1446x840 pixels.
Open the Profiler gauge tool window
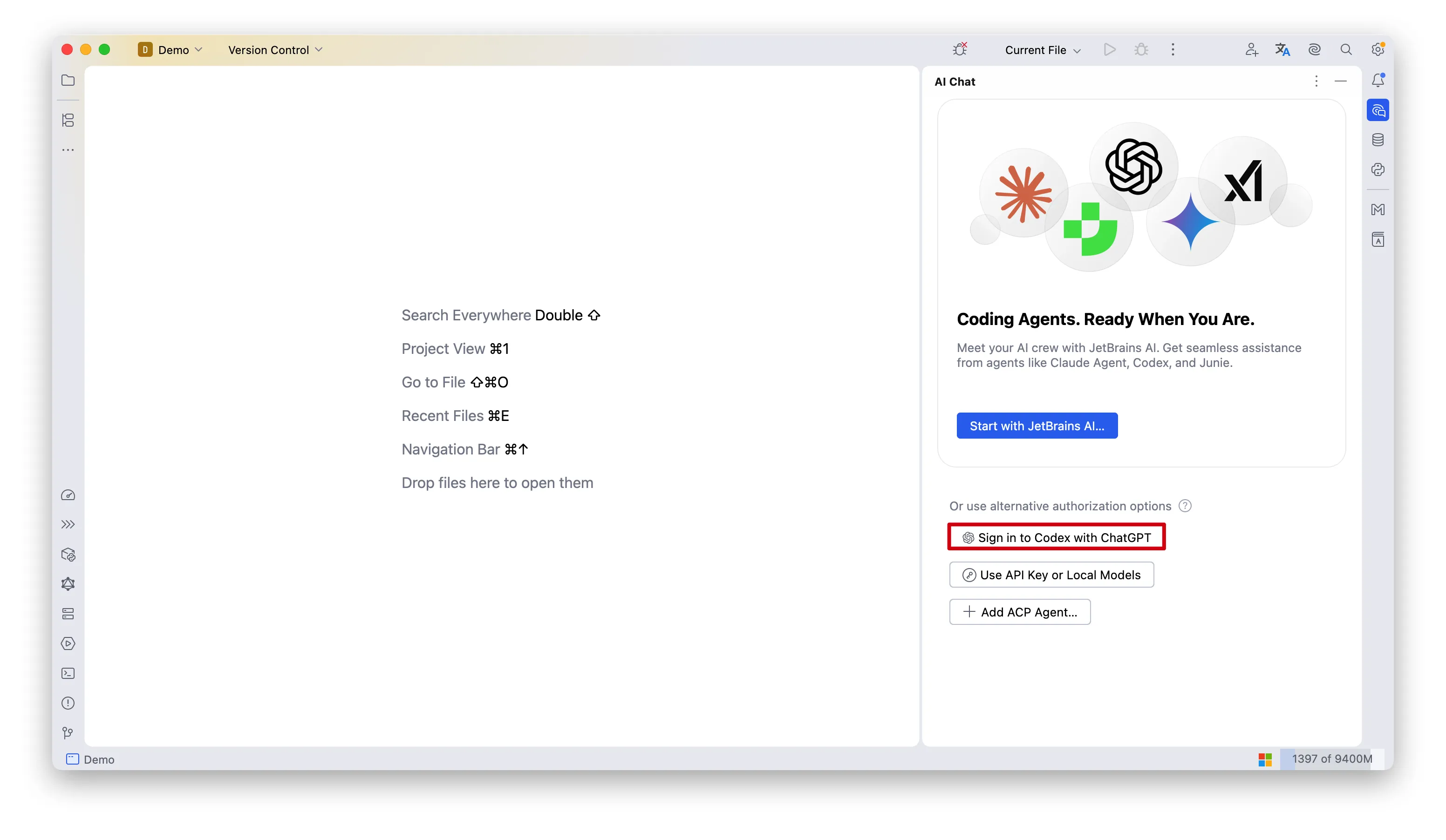68,495
